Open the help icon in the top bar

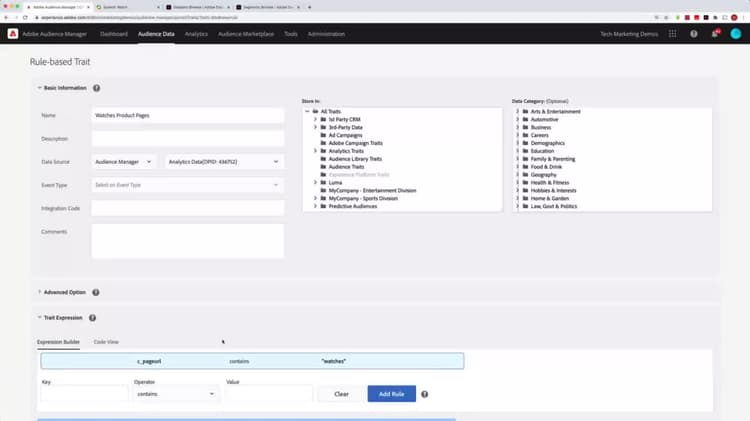[694, 34]
